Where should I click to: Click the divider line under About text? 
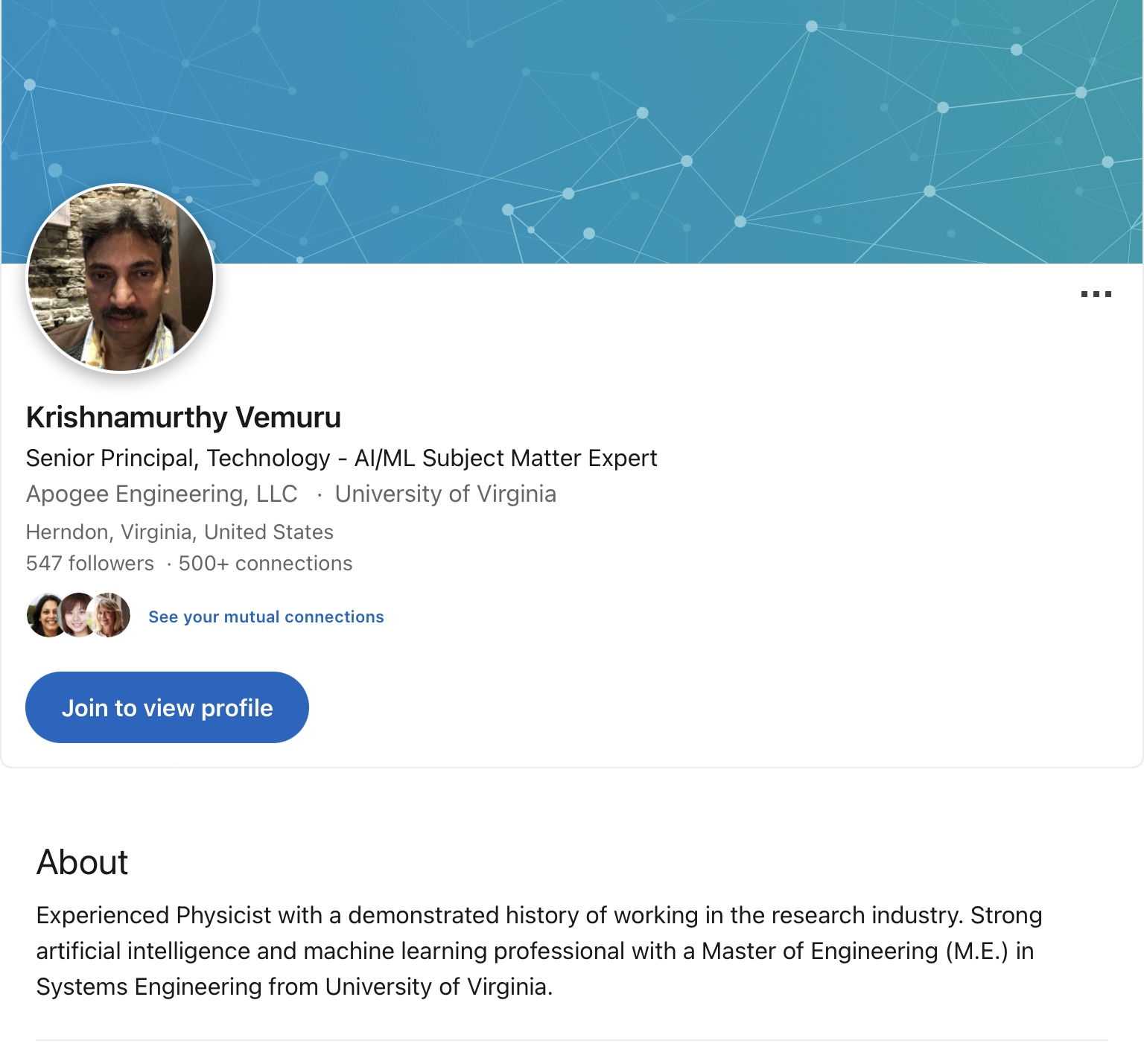572,1040
